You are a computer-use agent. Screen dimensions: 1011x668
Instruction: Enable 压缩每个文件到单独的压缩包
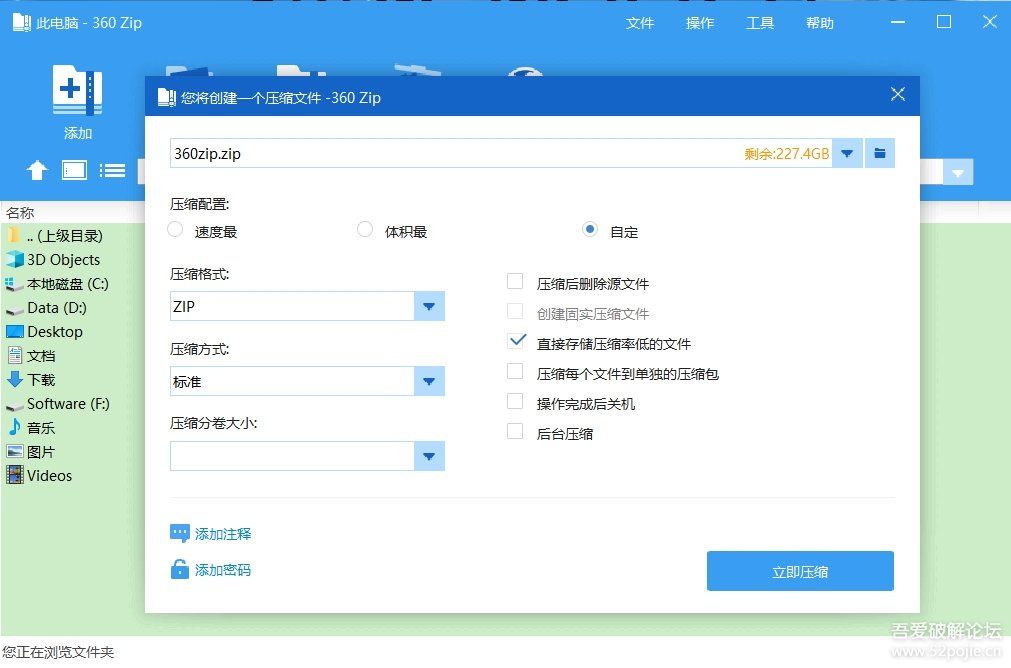(x=515, y=371)
